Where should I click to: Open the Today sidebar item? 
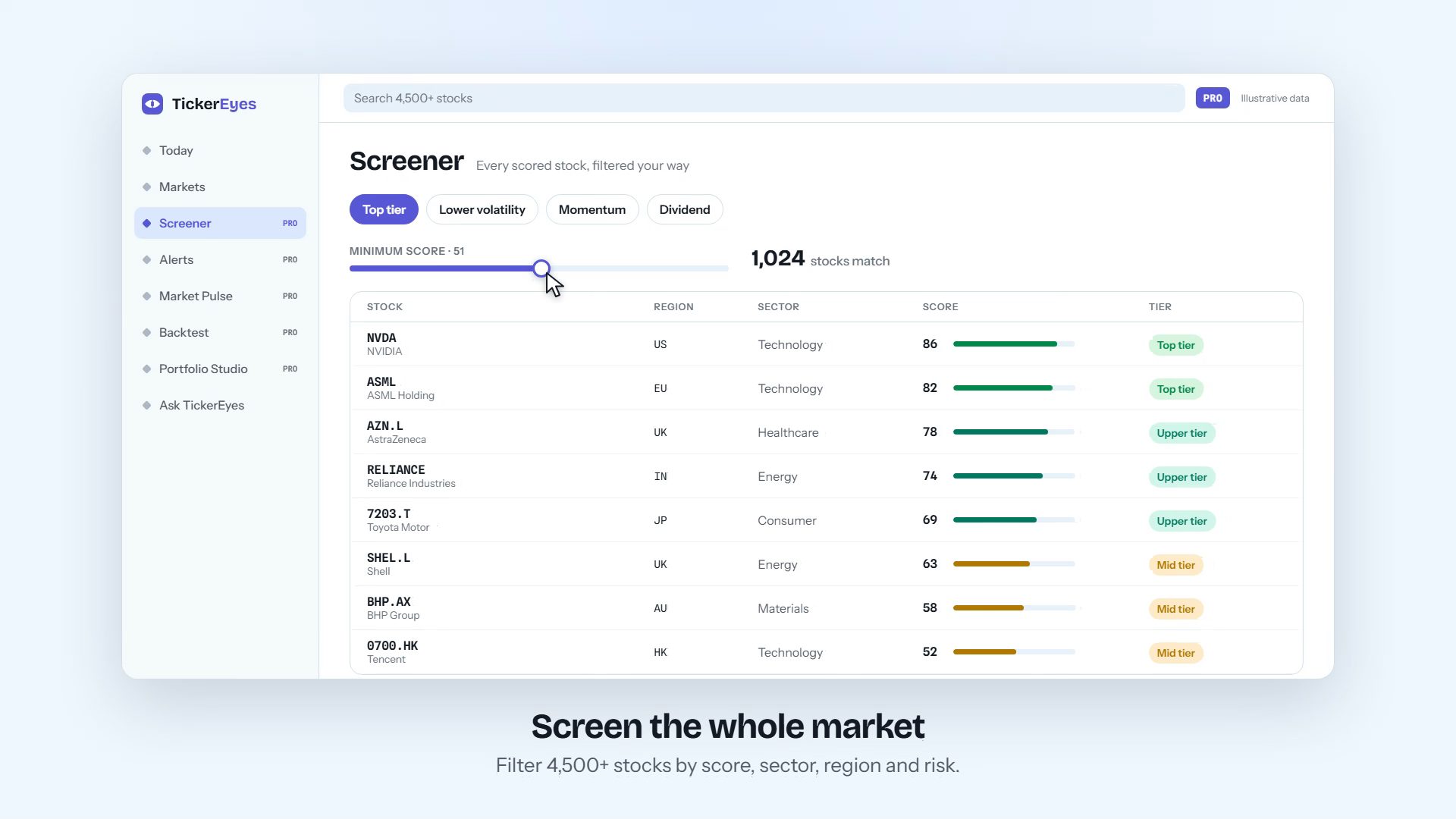click(x=220, y=150)
